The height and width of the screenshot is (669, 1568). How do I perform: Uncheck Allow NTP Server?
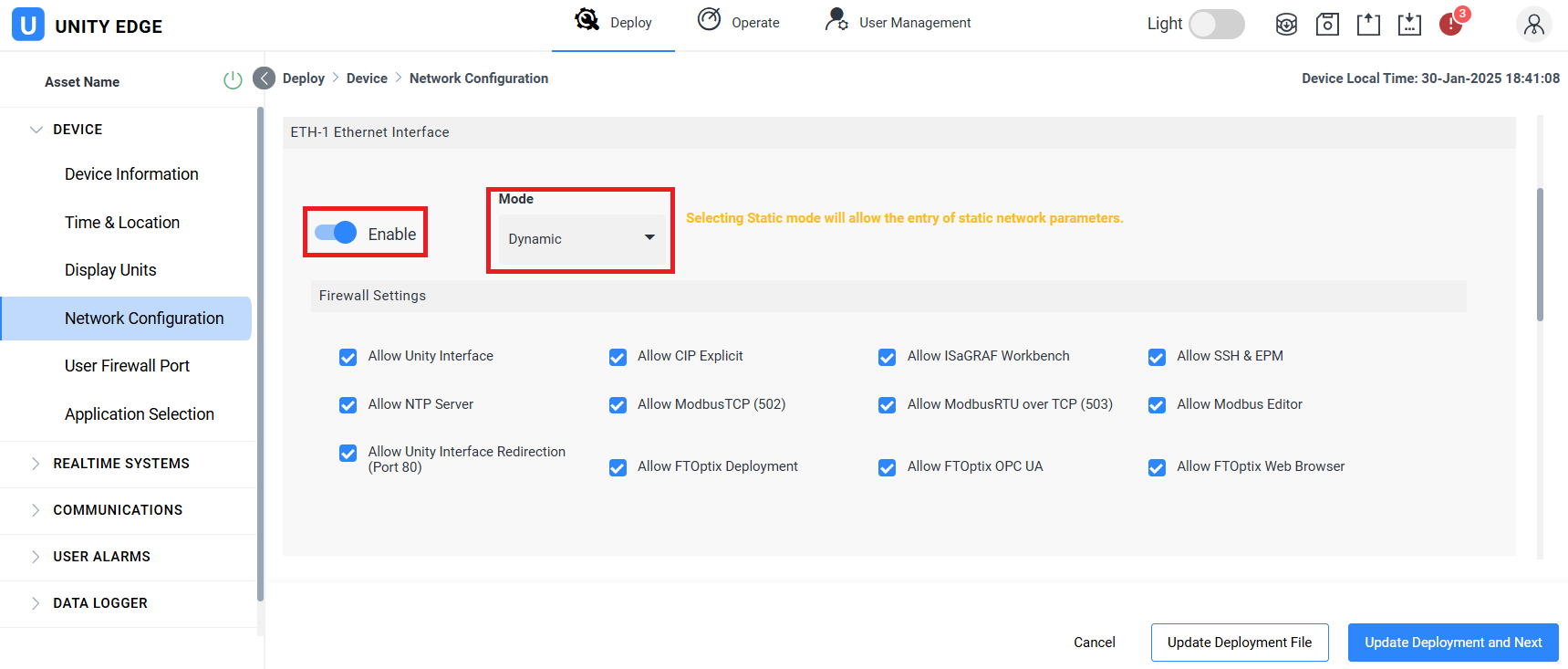[348, 405]
